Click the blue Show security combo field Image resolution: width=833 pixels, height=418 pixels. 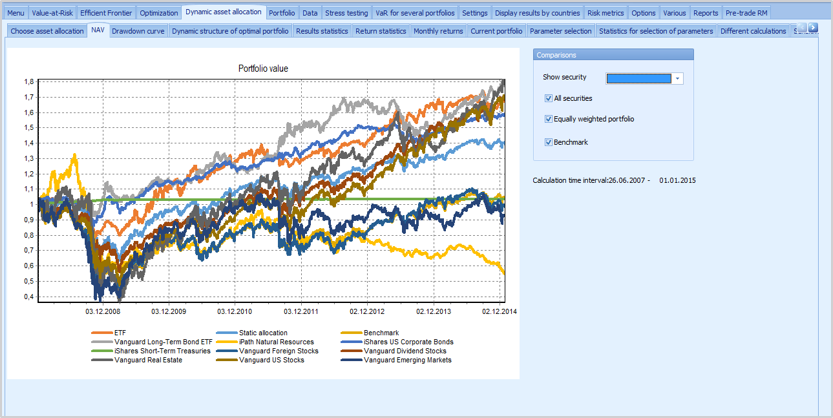click(639, 79)
